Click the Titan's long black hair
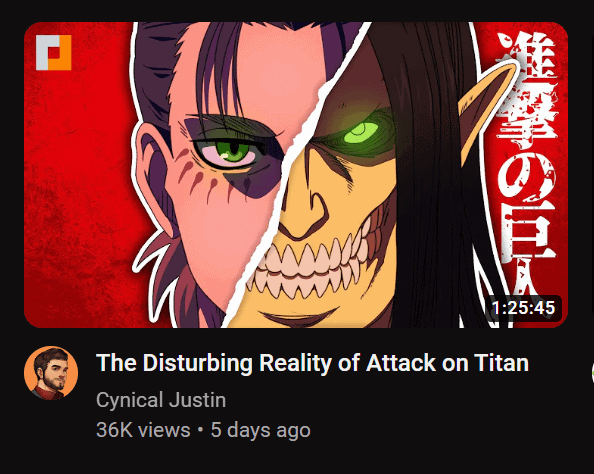Image resolution: width=594 pixels, height=474 pixels. (x=428, y=171)
